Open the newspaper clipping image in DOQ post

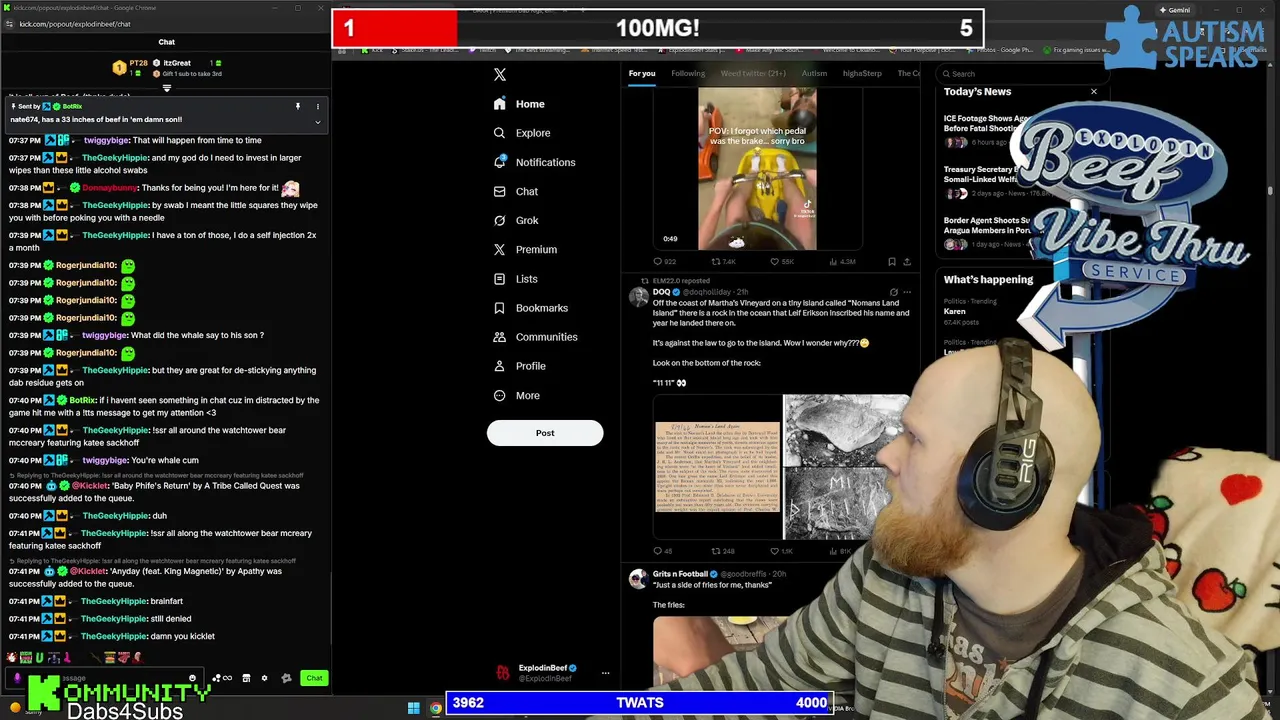717,466
